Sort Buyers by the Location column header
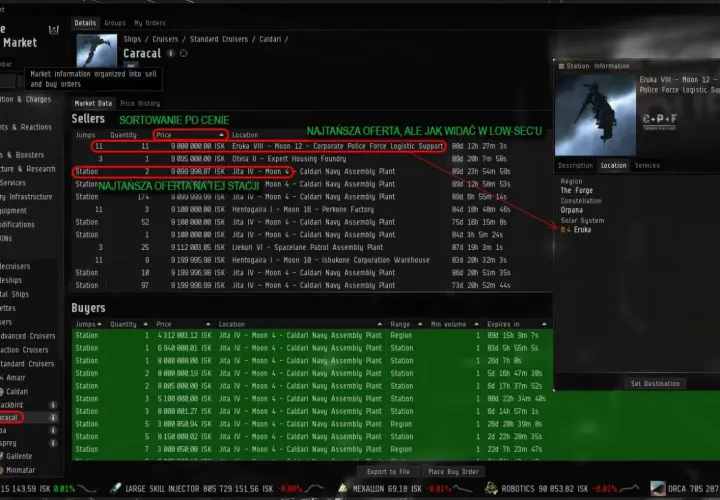This screenshot has width=720, height=500. coord(300,324)
